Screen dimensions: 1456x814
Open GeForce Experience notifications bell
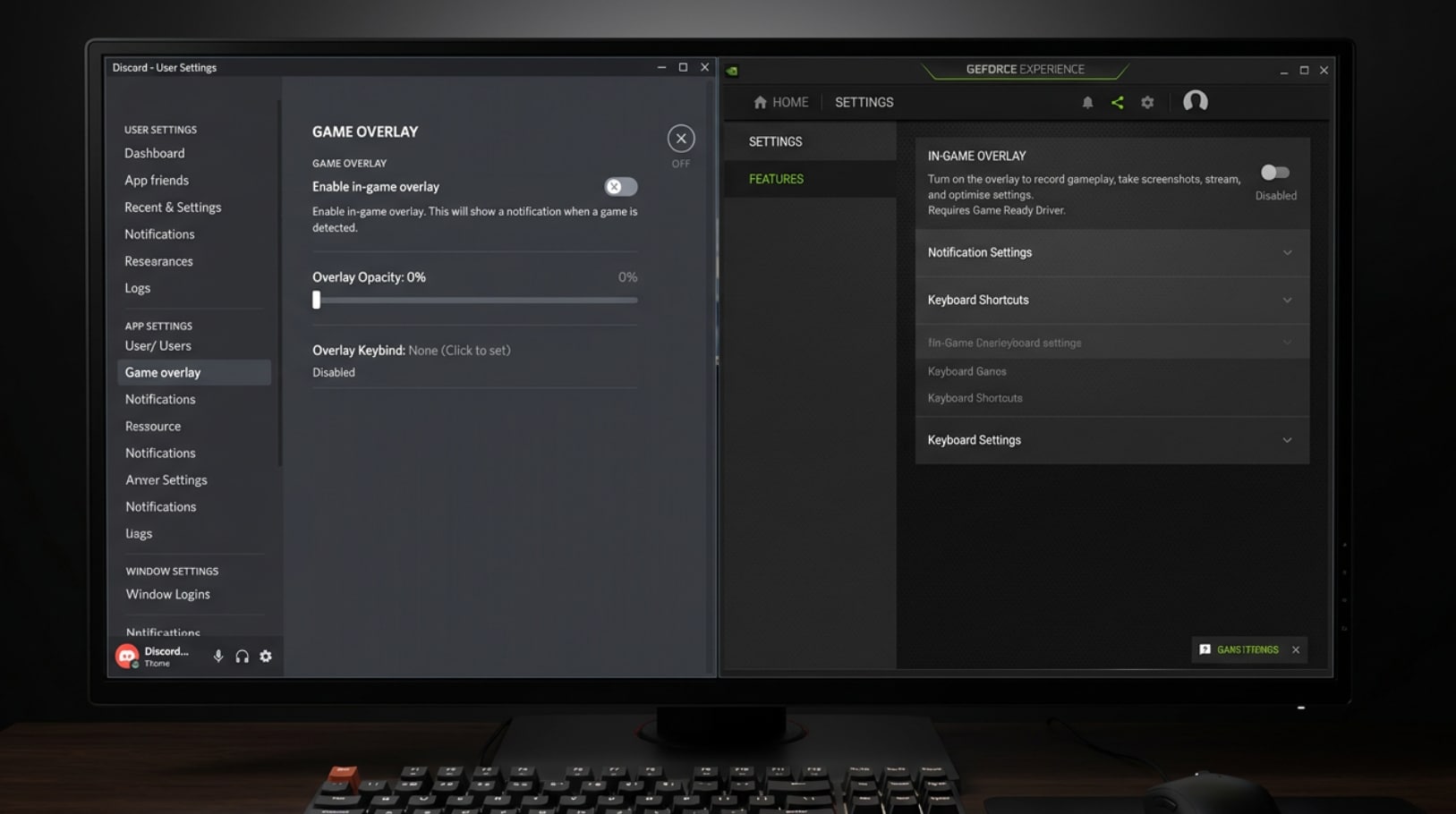[1087, 102]
